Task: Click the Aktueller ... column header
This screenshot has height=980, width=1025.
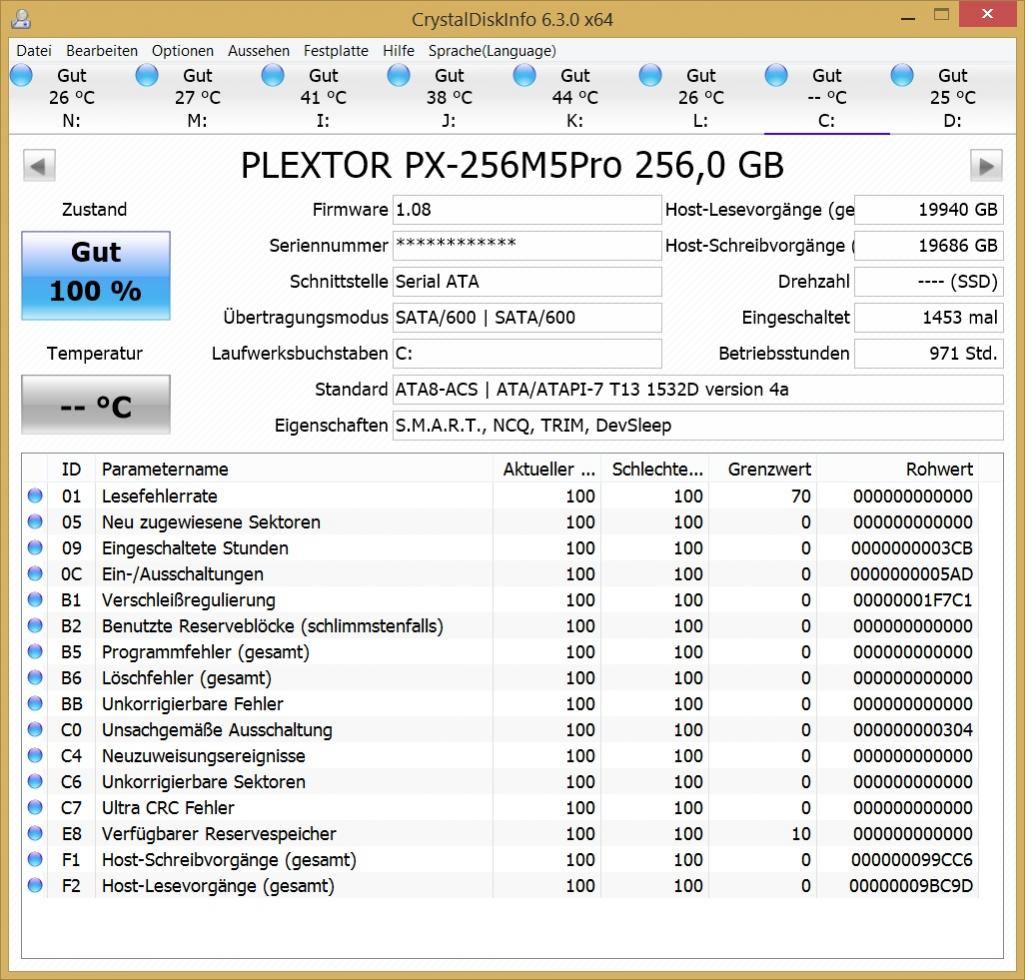Action: click(x=546, y=469)
